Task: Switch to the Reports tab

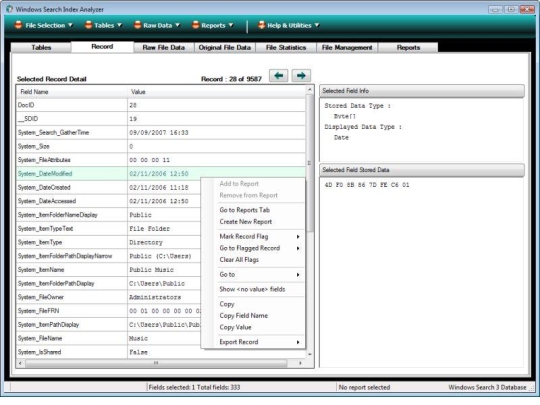Action: point(408,48)
